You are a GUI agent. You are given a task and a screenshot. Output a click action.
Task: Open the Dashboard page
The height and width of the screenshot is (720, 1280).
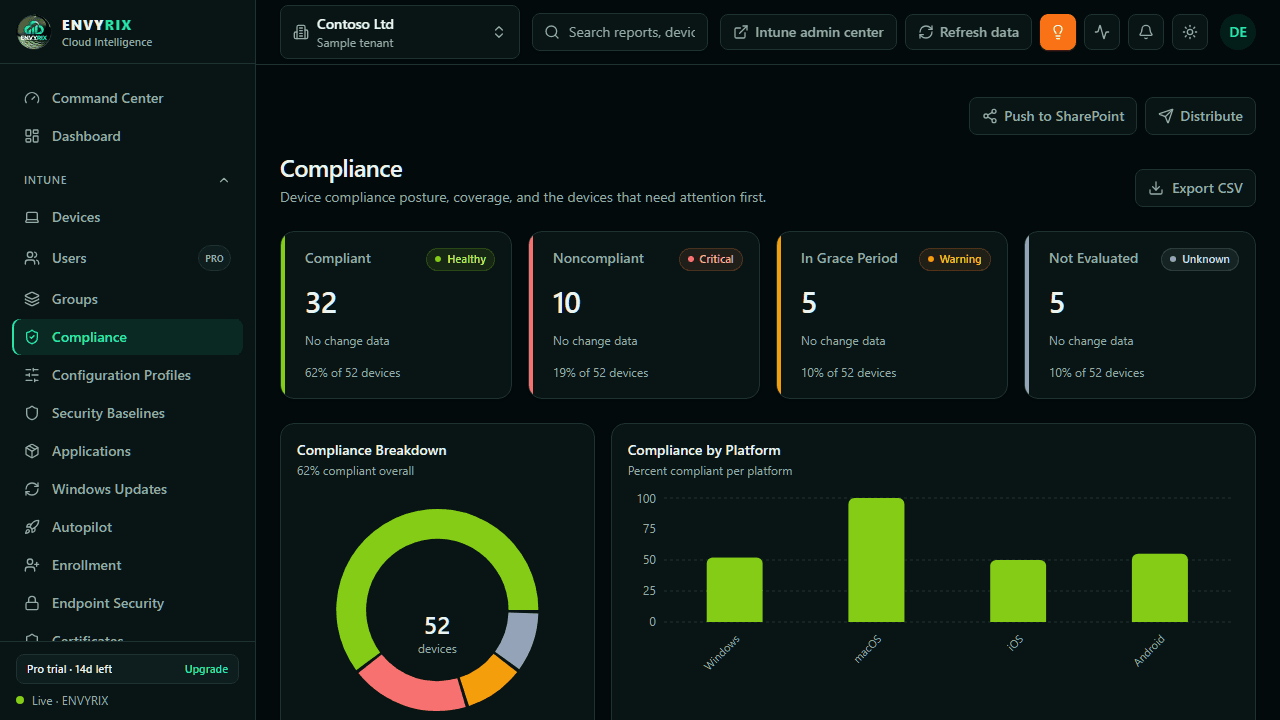point(127,136)
